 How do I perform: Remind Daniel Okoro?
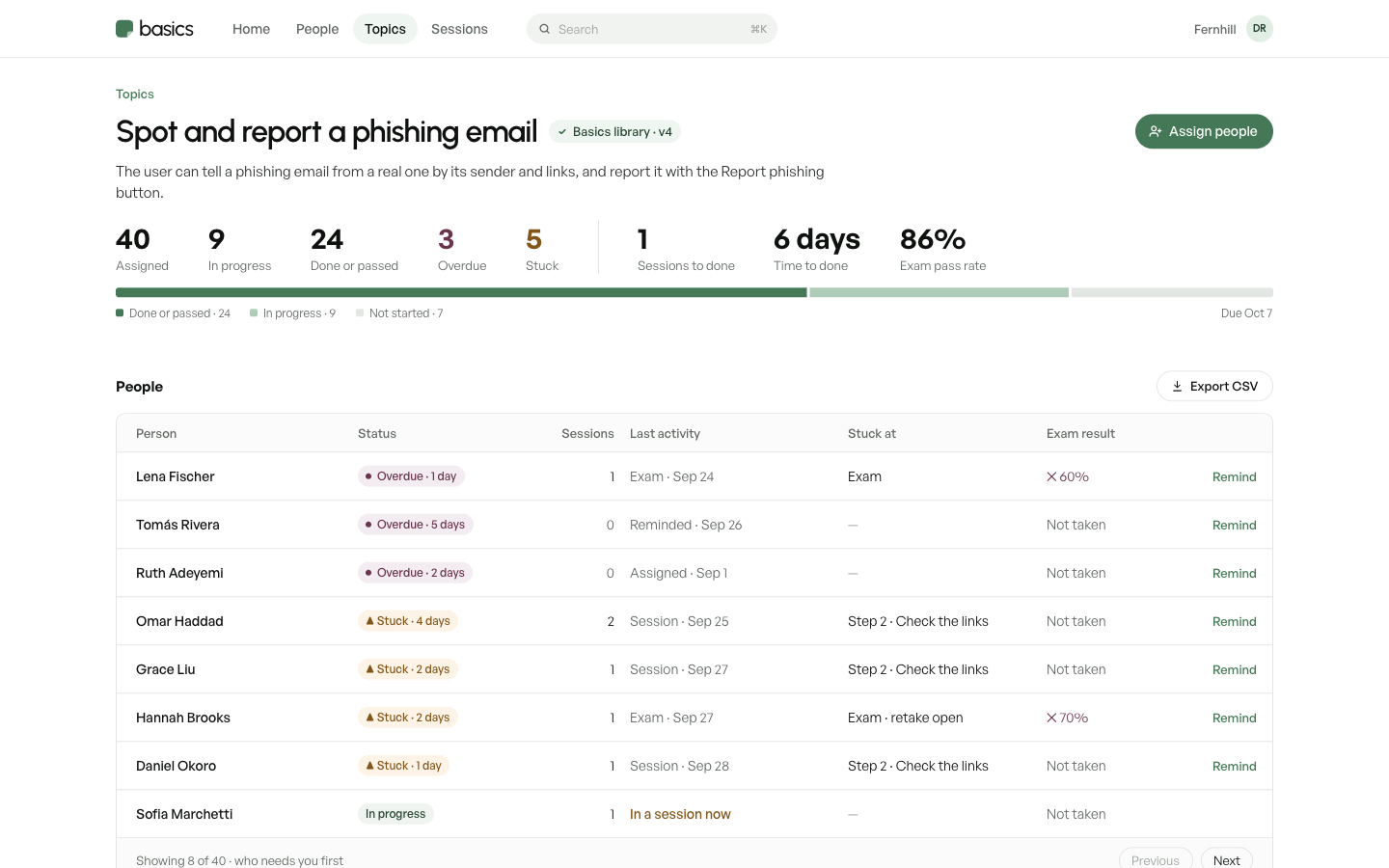click(x=1234, y=766)
